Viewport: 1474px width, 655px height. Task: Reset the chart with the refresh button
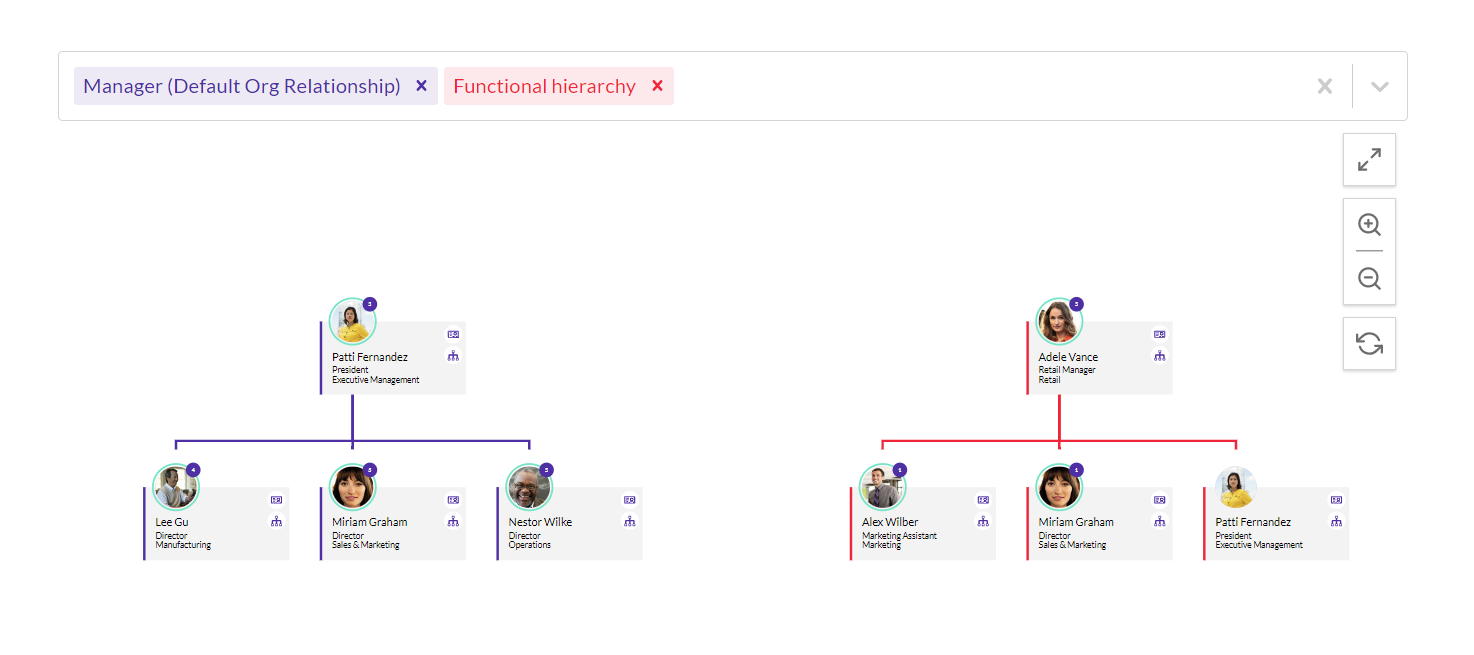(x=1369, y=344)
